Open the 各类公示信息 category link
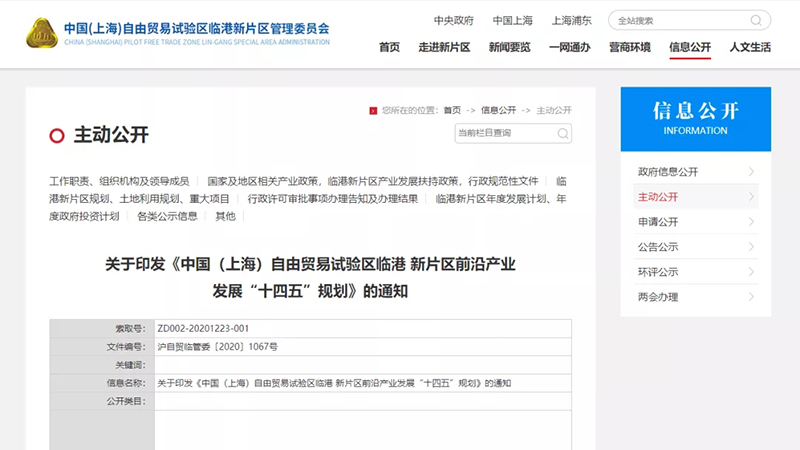800x450 pixels. point(167,216)
